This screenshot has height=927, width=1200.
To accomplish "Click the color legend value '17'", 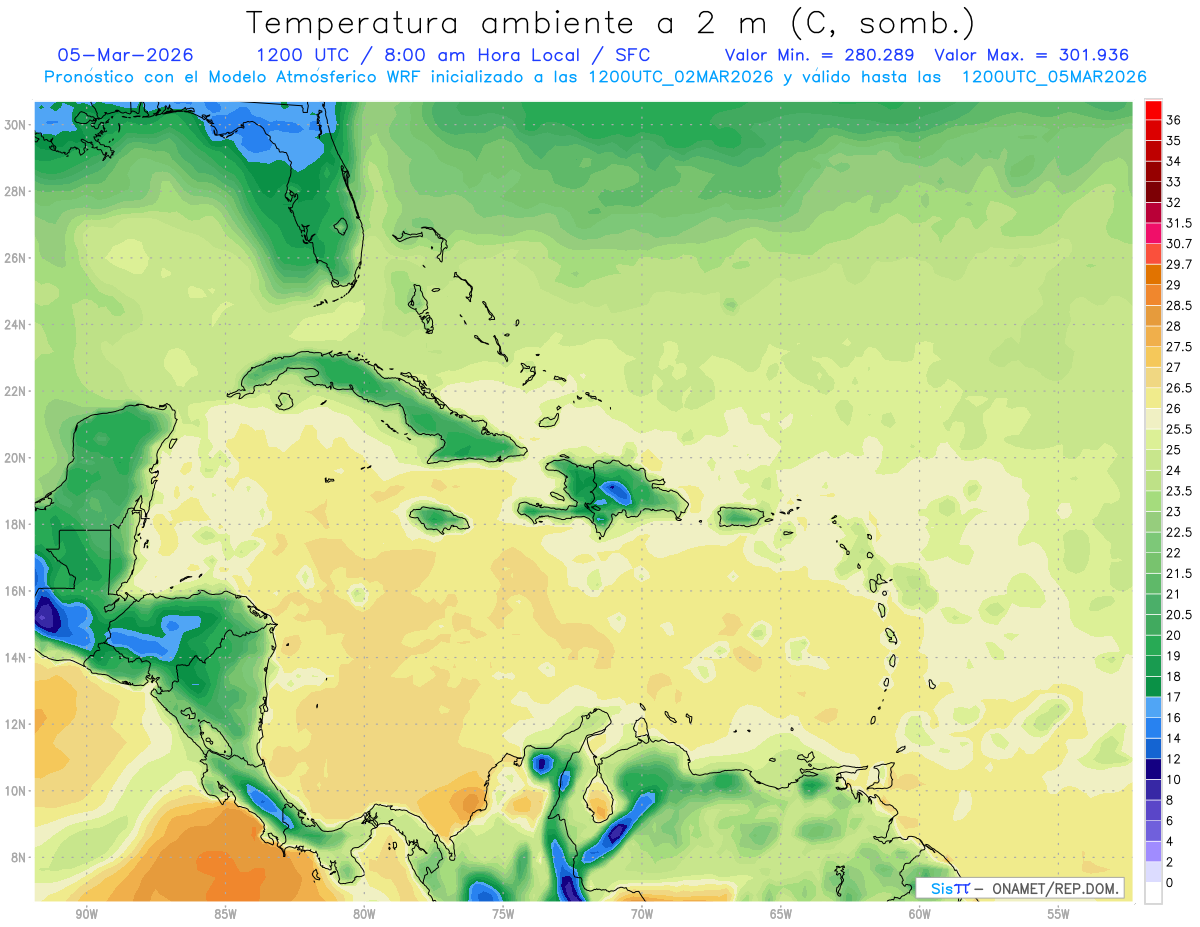I will (1174, 697).
